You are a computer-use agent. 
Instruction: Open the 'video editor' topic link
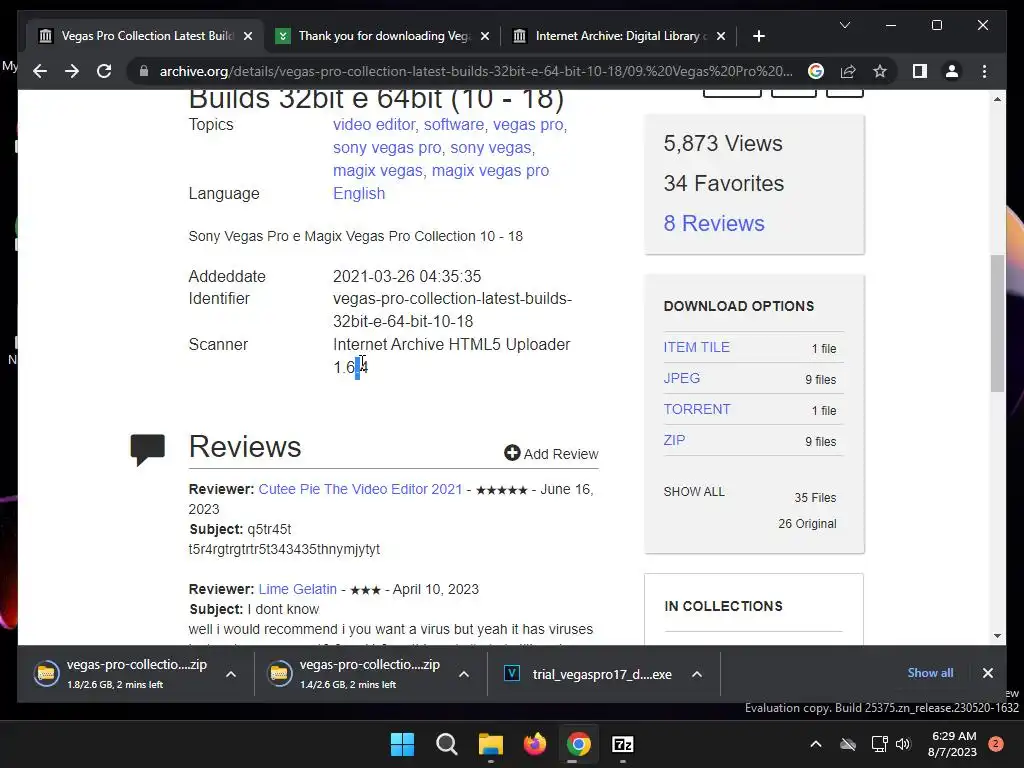pyautogui.click(x=374, y=124)
